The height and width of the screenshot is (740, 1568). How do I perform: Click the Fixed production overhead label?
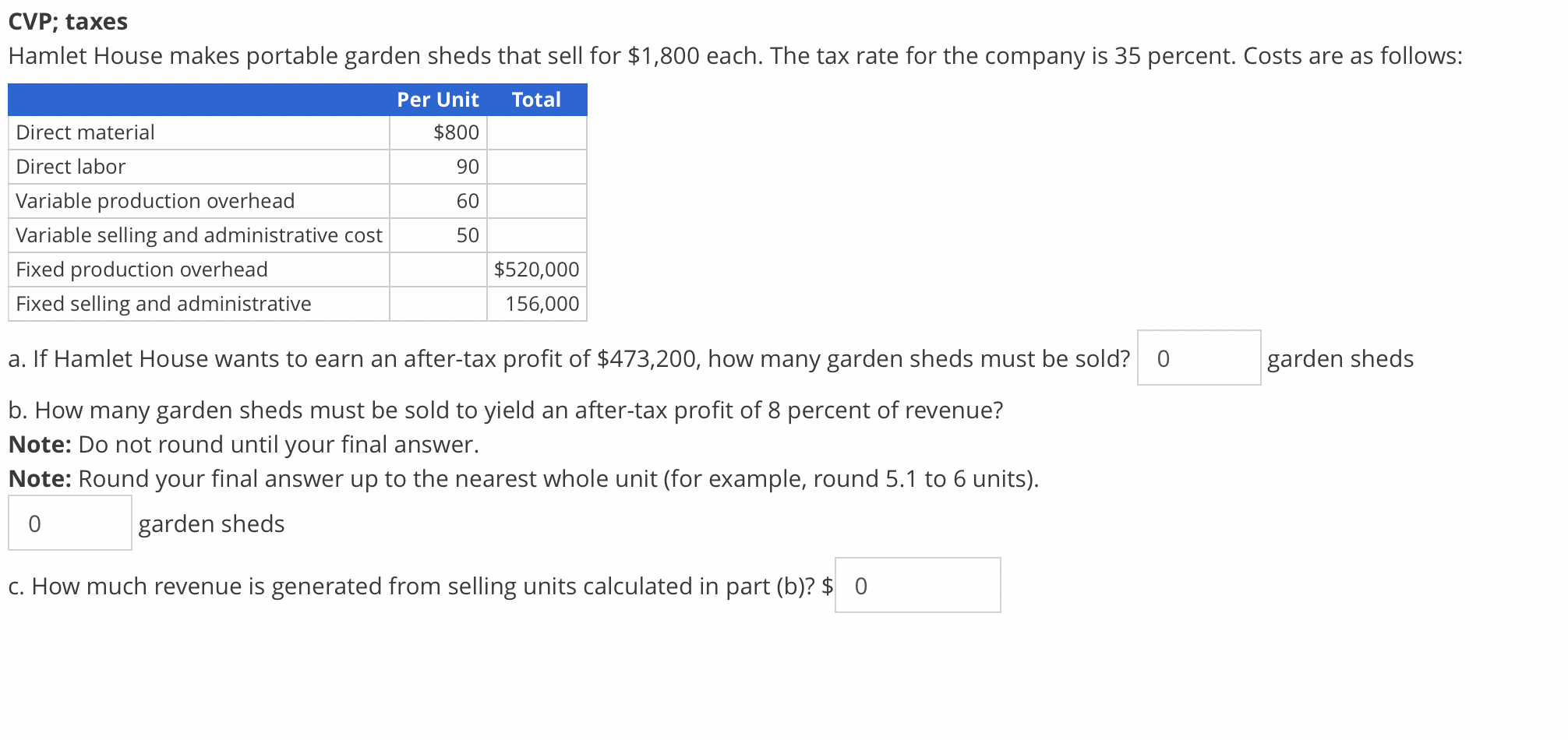click(142, 270)
